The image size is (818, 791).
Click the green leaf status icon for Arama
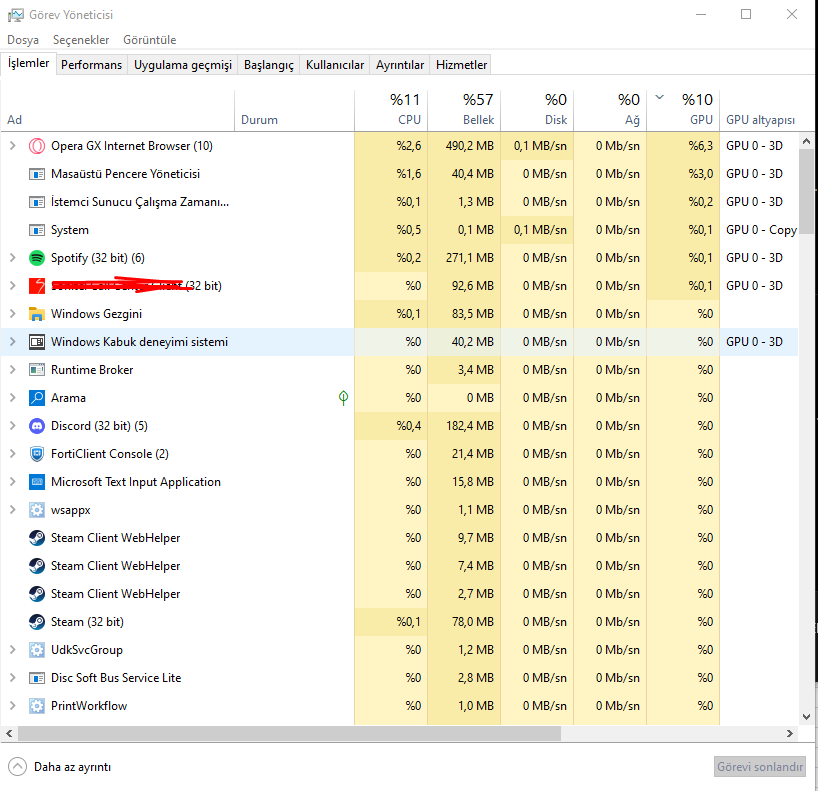coord(343,398)
